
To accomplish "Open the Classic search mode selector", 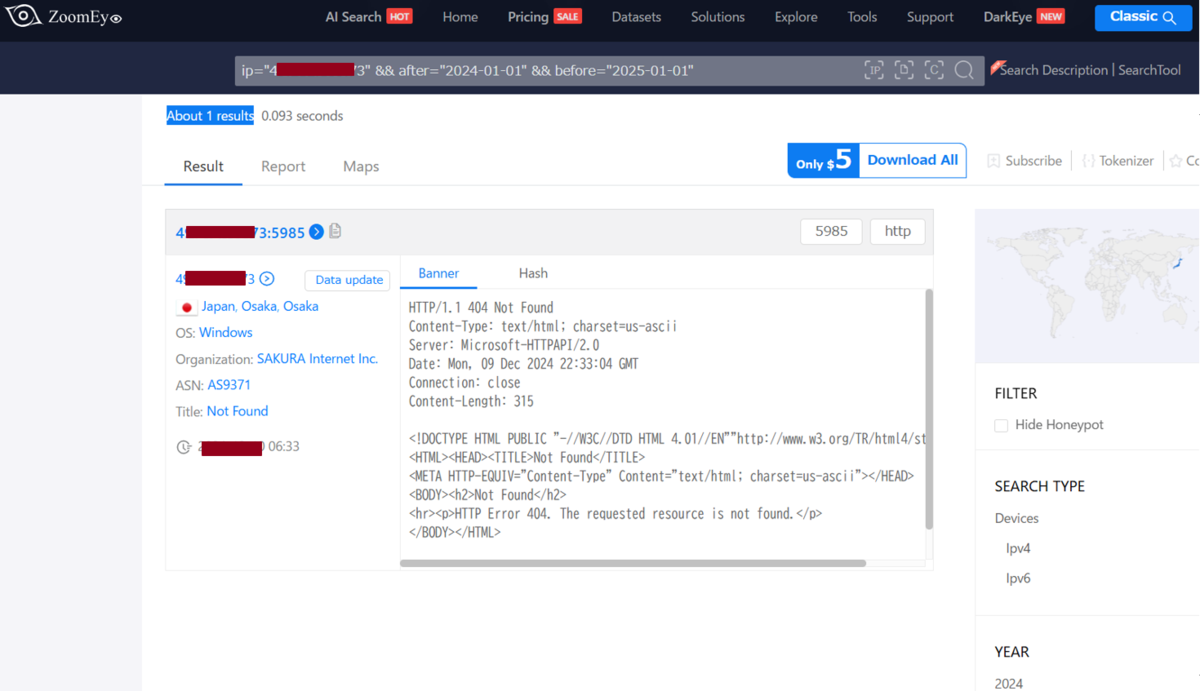I will [1143, 17].
